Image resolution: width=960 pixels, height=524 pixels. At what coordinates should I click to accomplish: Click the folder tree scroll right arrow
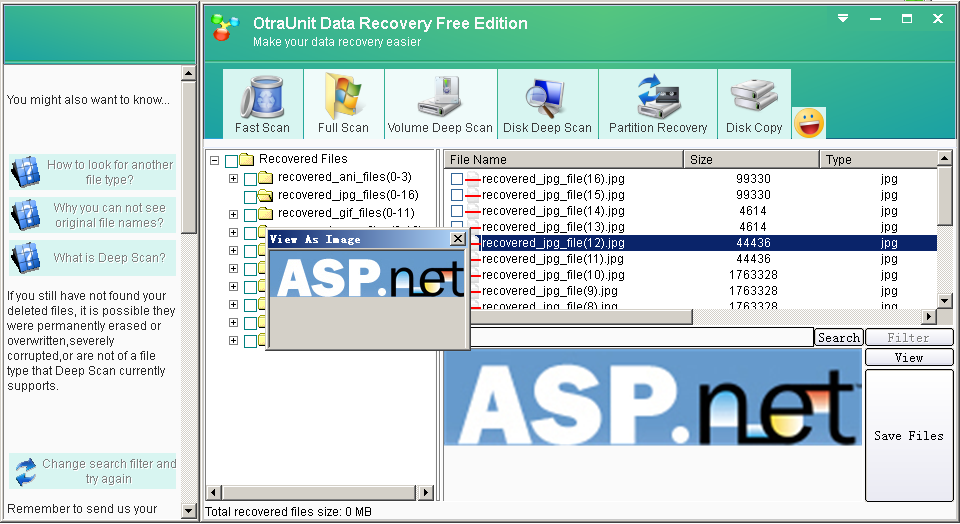point(426,492)
